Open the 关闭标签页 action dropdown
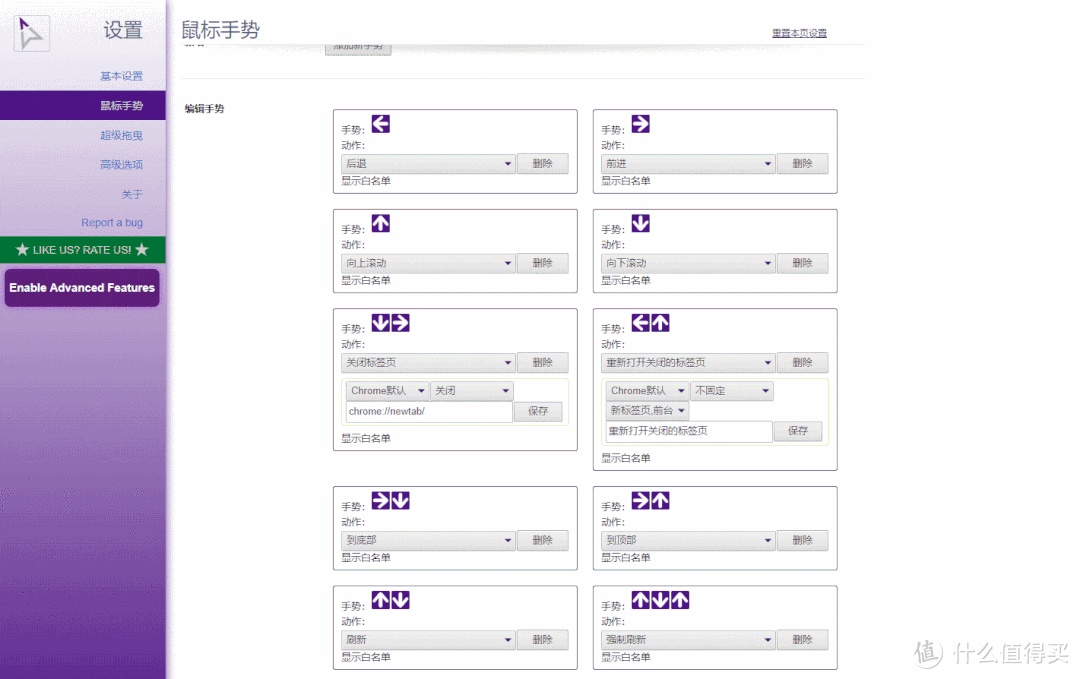The image size is (1080, 679). click(428, 363)
